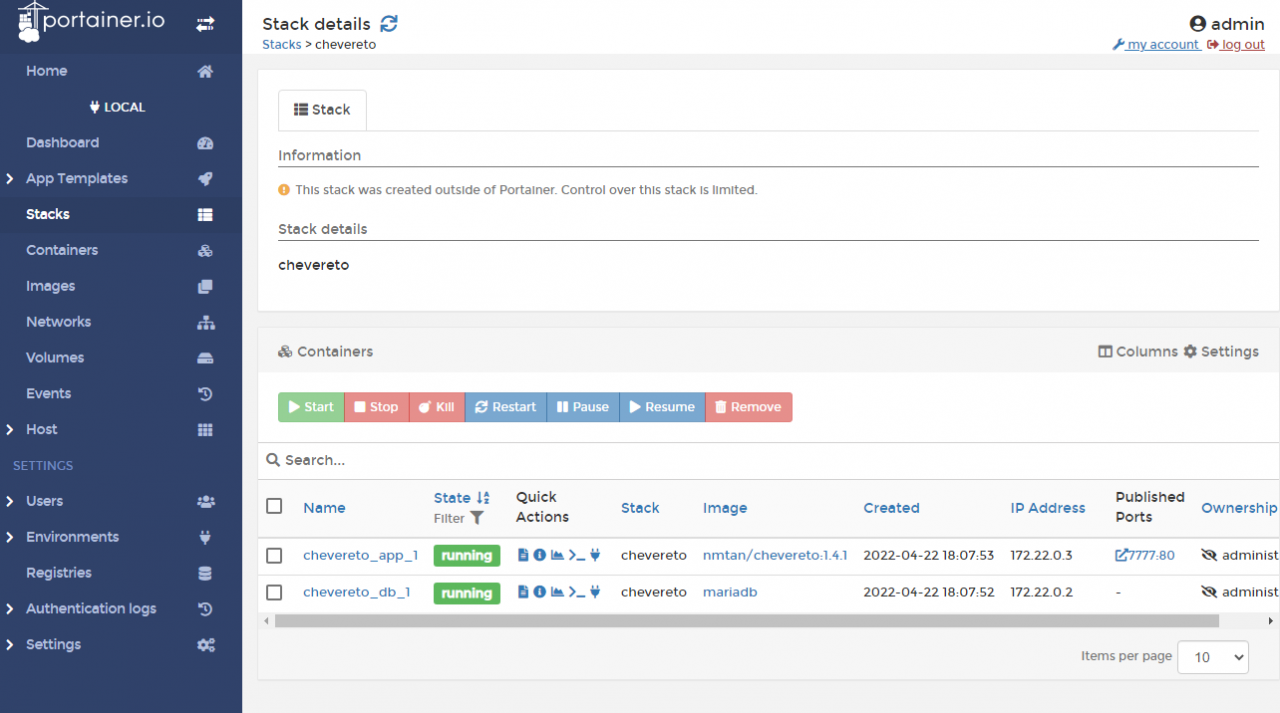Click attach plug icon for chevereto_app_1

pos(595,555)
